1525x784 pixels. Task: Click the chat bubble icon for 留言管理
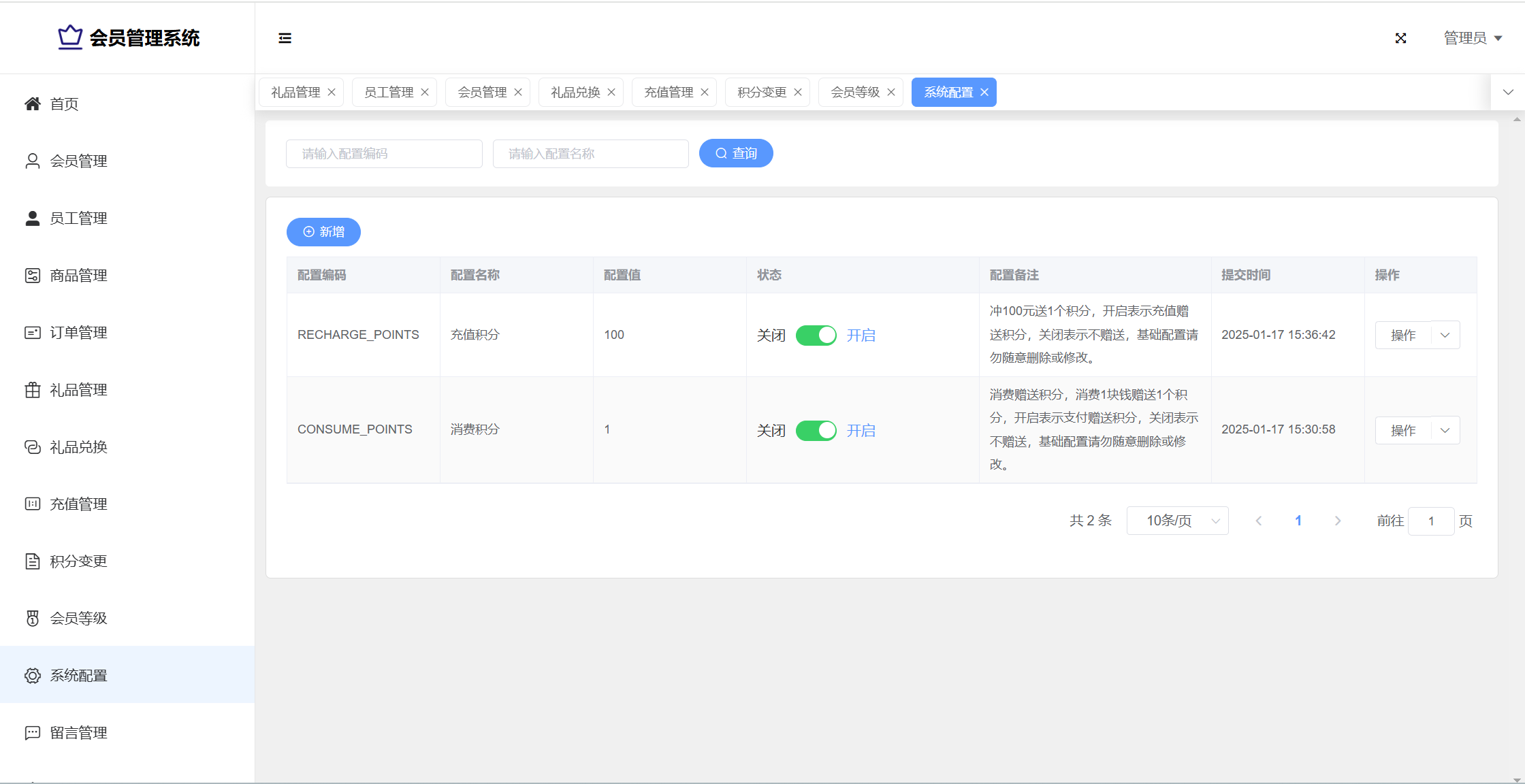pos(32,733)
